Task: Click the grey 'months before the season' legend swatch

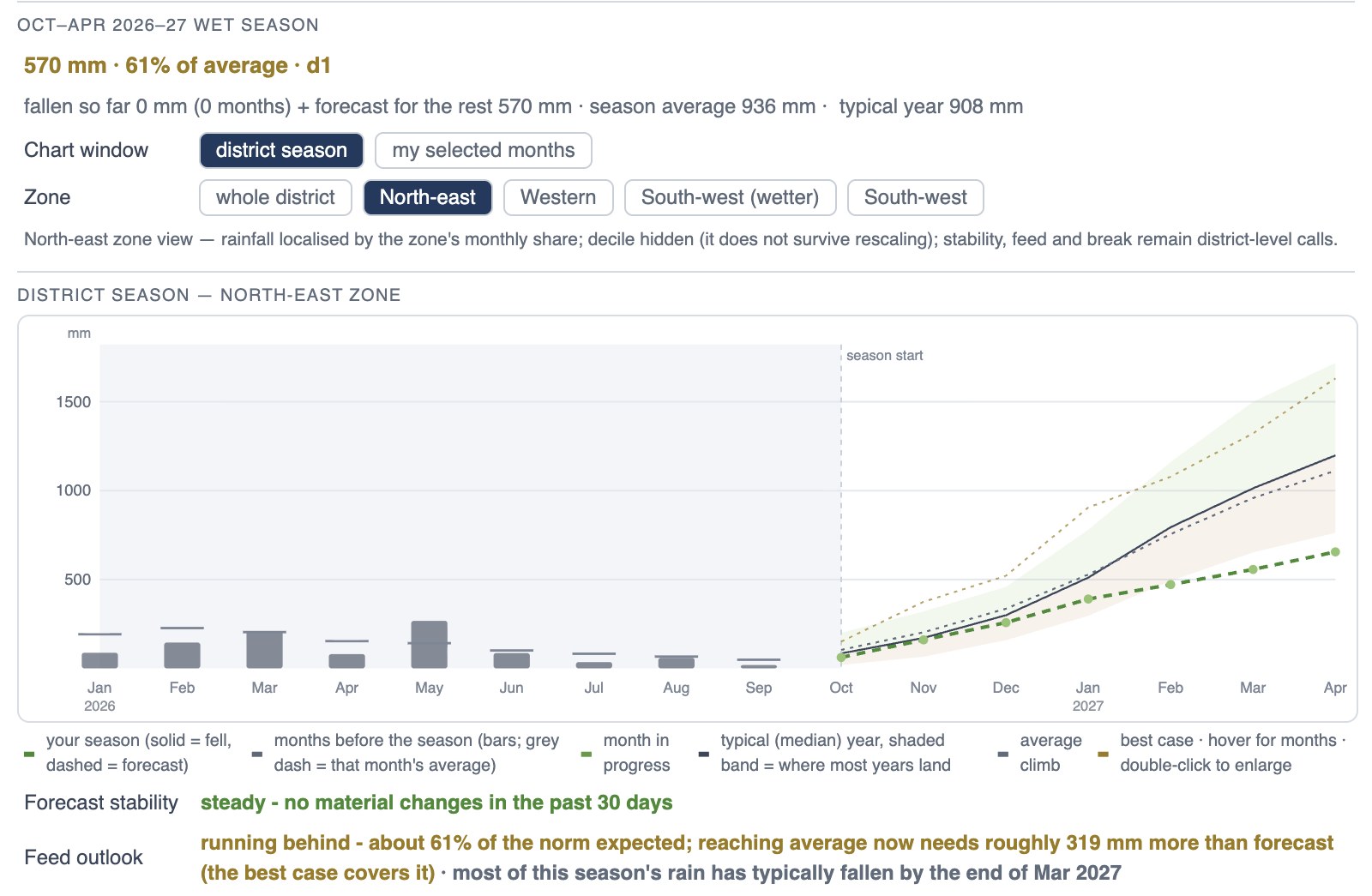Action: [257, 755]
